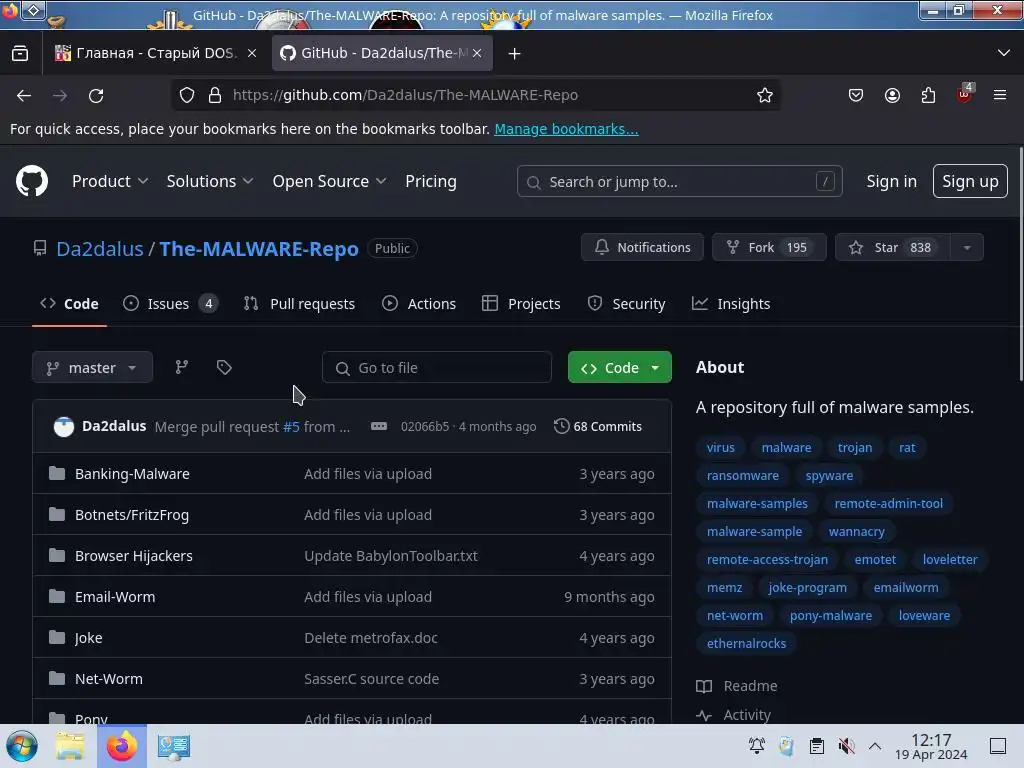The width and height of the screenshot is (1024, 768).
Task: Open the branches icon next to master
Action: pos(182,367)
